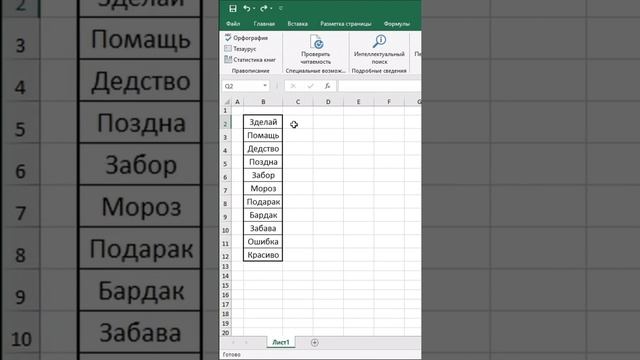Viewport: 640px width, 360px height.
Task: Select cell containing Подарак
Action: [x=263, y=202]
